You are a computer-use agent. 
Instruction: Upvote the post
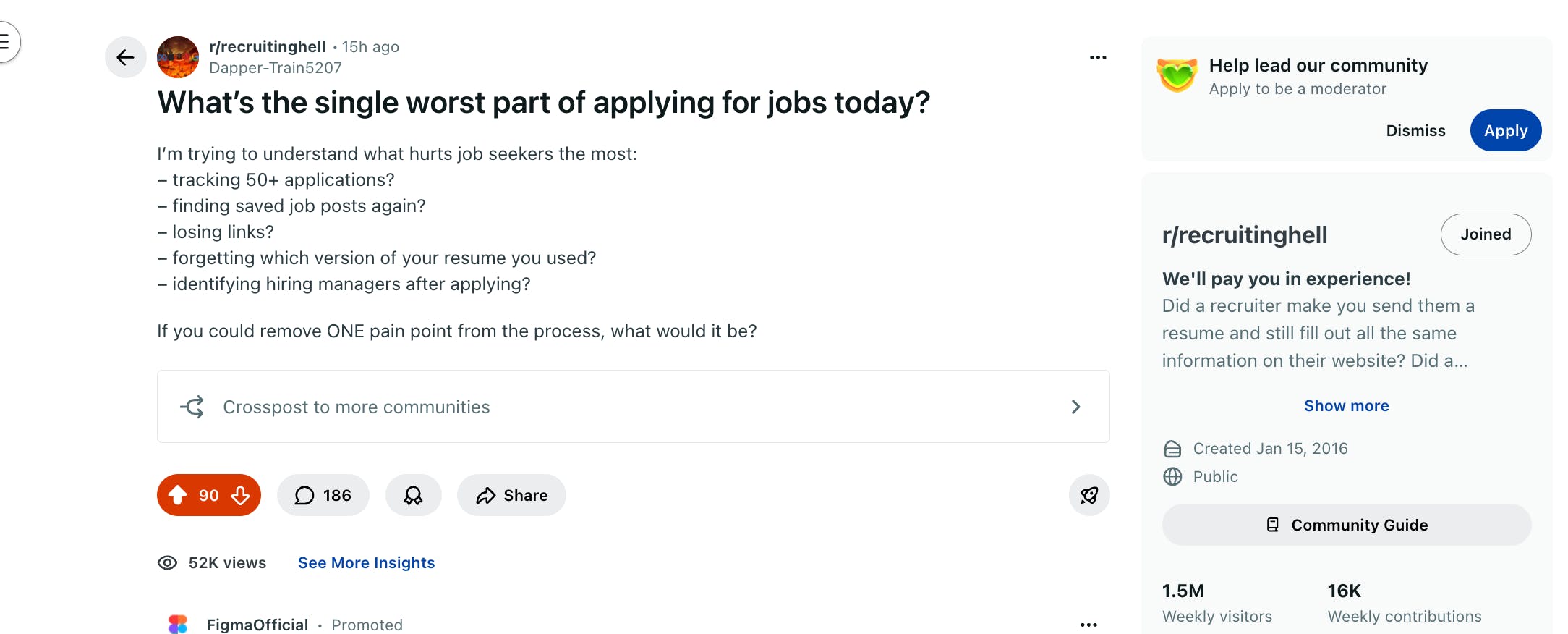click(x=177, y=495)
